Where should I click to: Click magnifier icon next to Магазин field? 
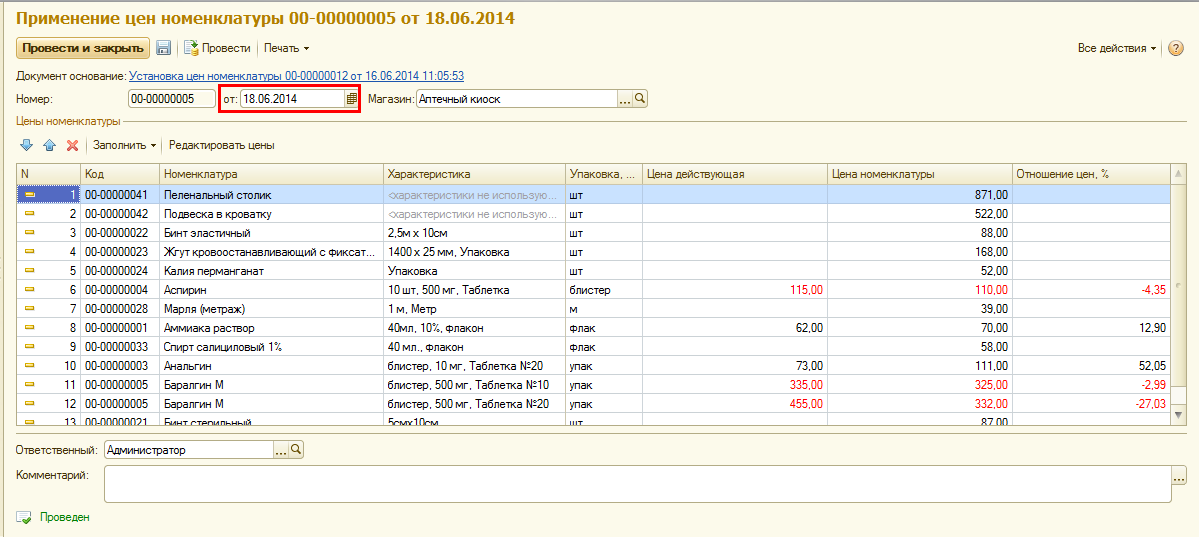click(641, 99)
